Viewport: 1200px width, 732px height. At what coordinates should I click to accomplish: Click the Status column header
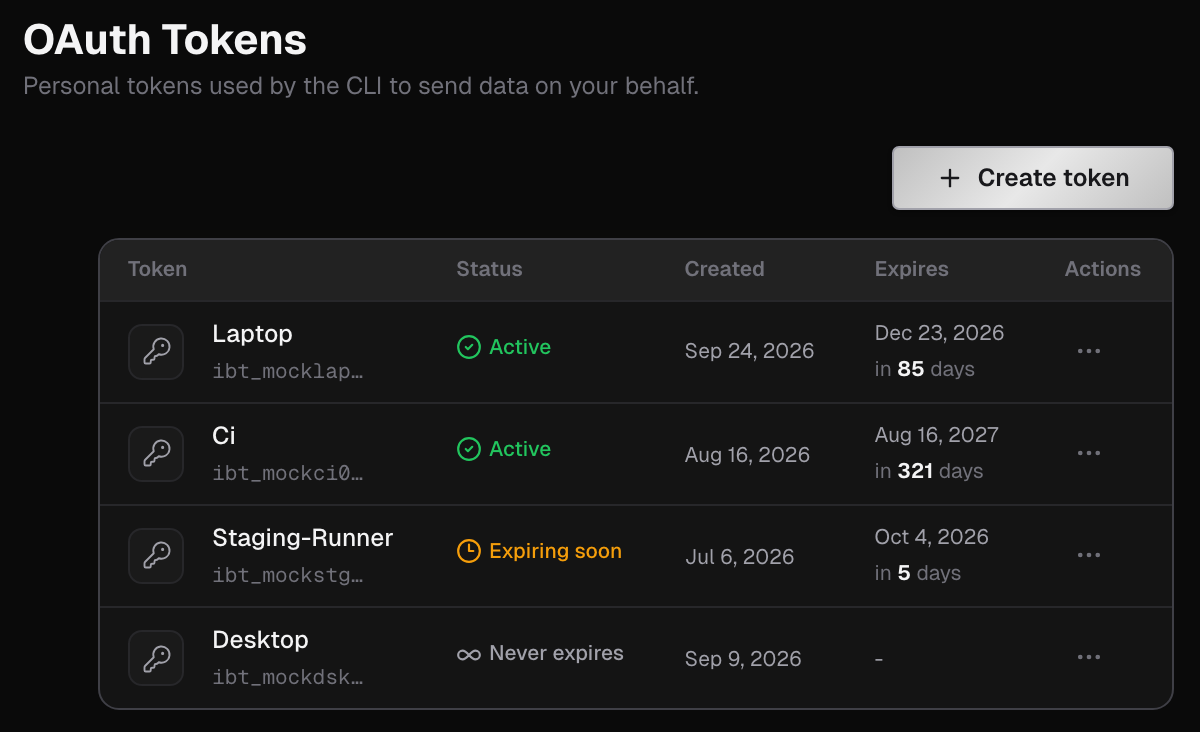pos(489,269)
